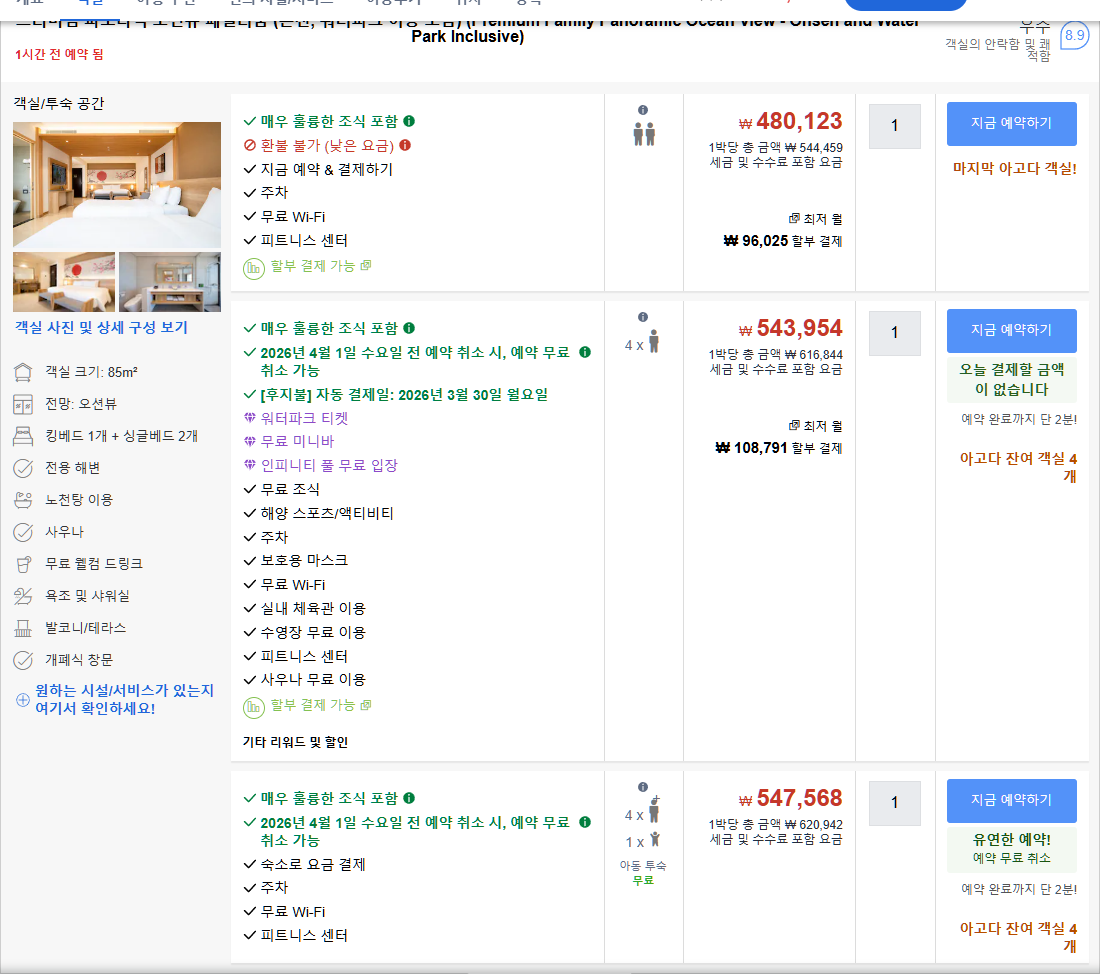Screen dimensions: 1100x975
Task: Click bed icon beside 킹베드 1개 + 싱글베드 2개
Action: click(23, 436)
